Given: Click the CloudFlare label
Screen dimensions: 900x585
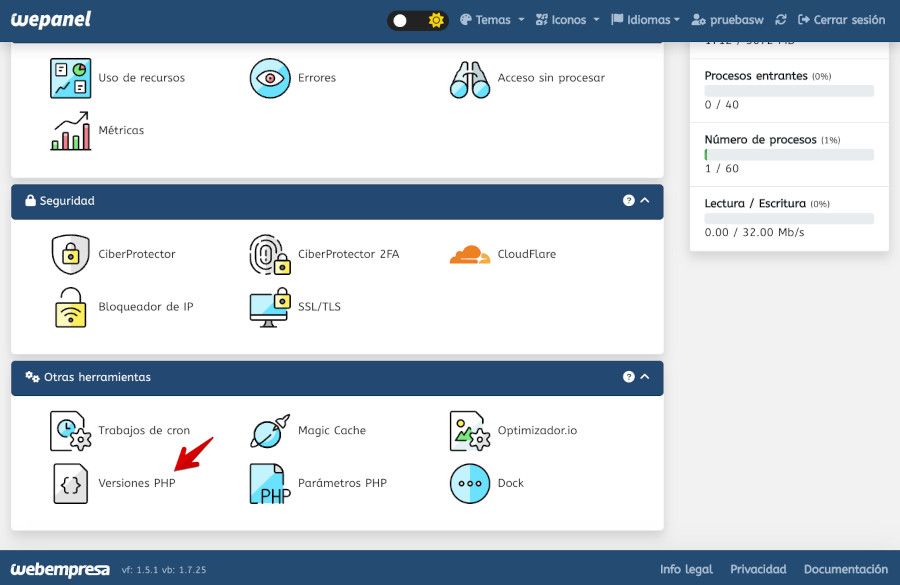Looking at the screenshot, I should point(526,254).
